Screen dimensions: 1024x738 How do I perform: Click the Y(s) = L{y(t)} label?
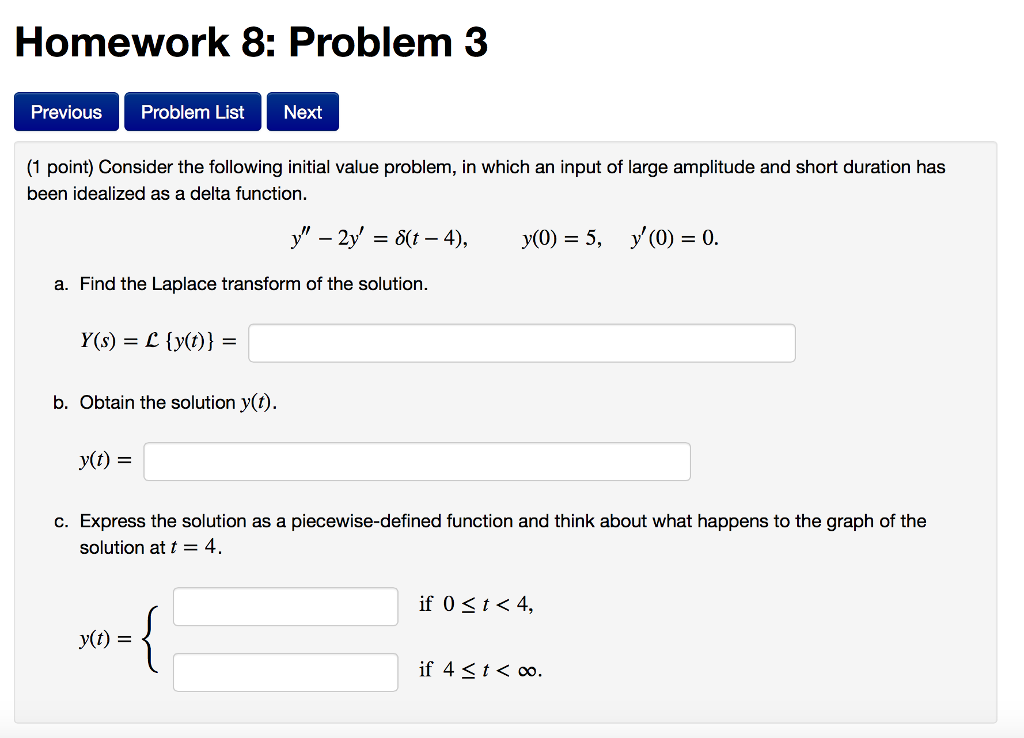coord(157,342)
